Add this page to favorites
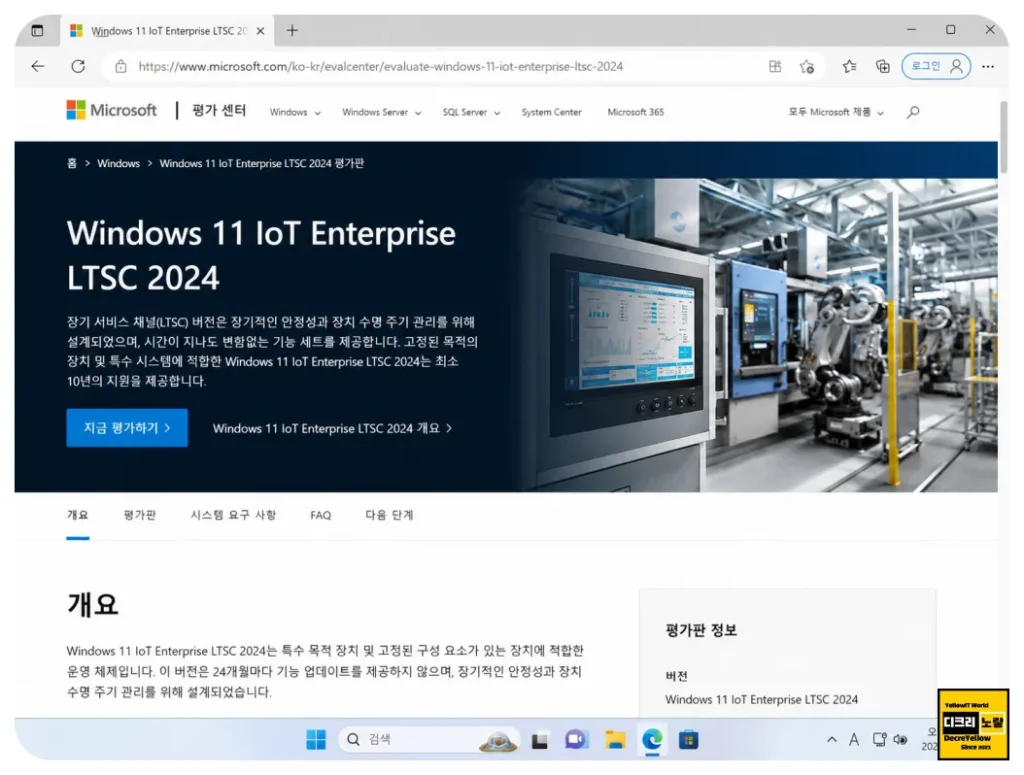Viewport: 1024px width, 775px height. tap(807, 66)
